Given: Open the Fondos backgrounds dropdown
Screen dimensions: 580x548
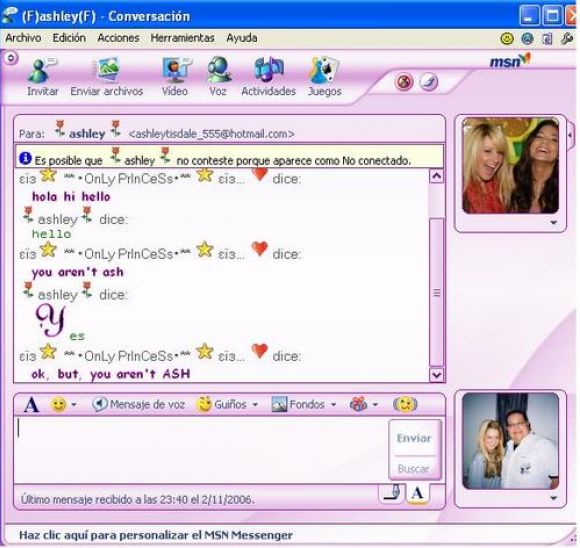Looking at the screenshot, I should tap(334, 405).
